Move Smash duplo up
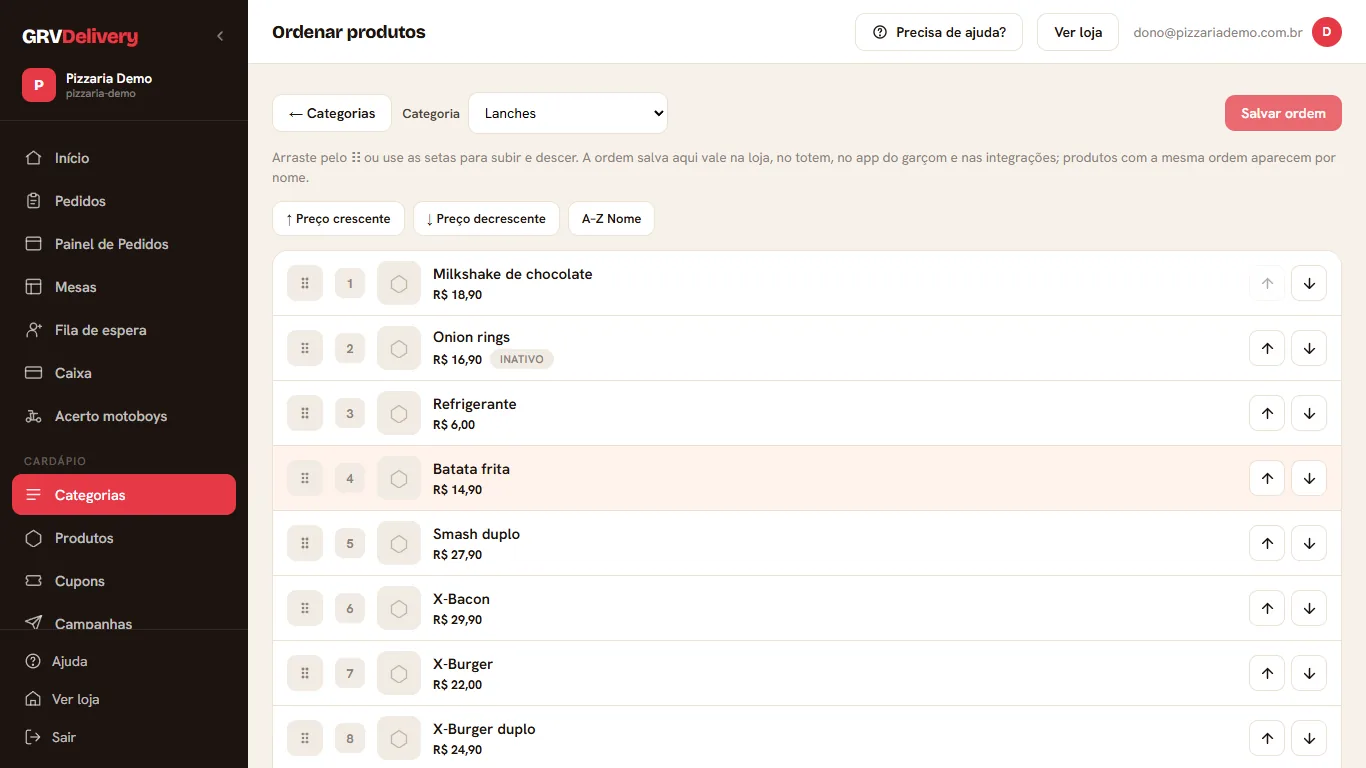This screenshot has width=1366, height=768. (x=1267, y=543)
